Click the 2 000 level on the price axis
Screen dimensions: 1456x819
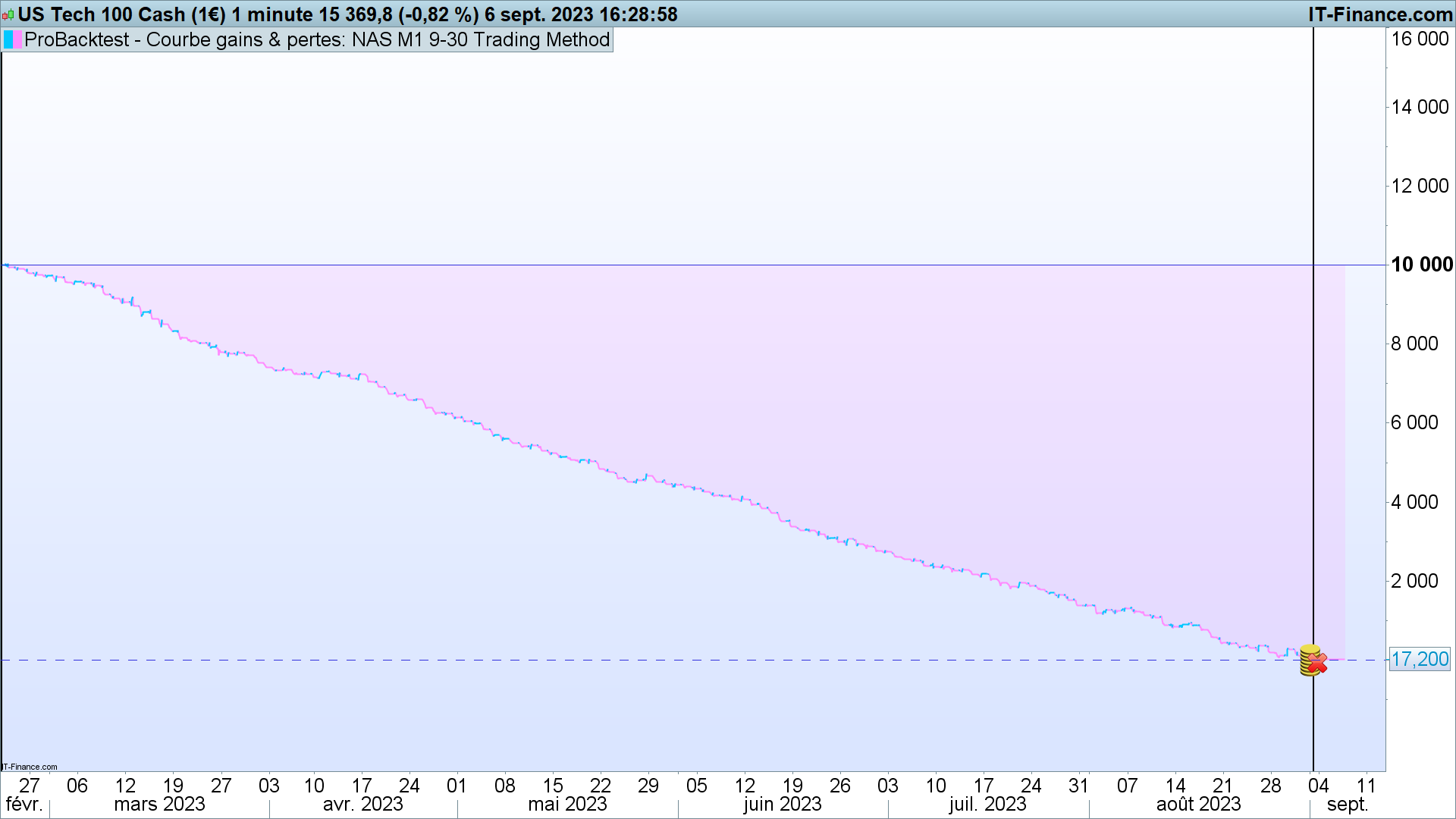point(1414,581)
